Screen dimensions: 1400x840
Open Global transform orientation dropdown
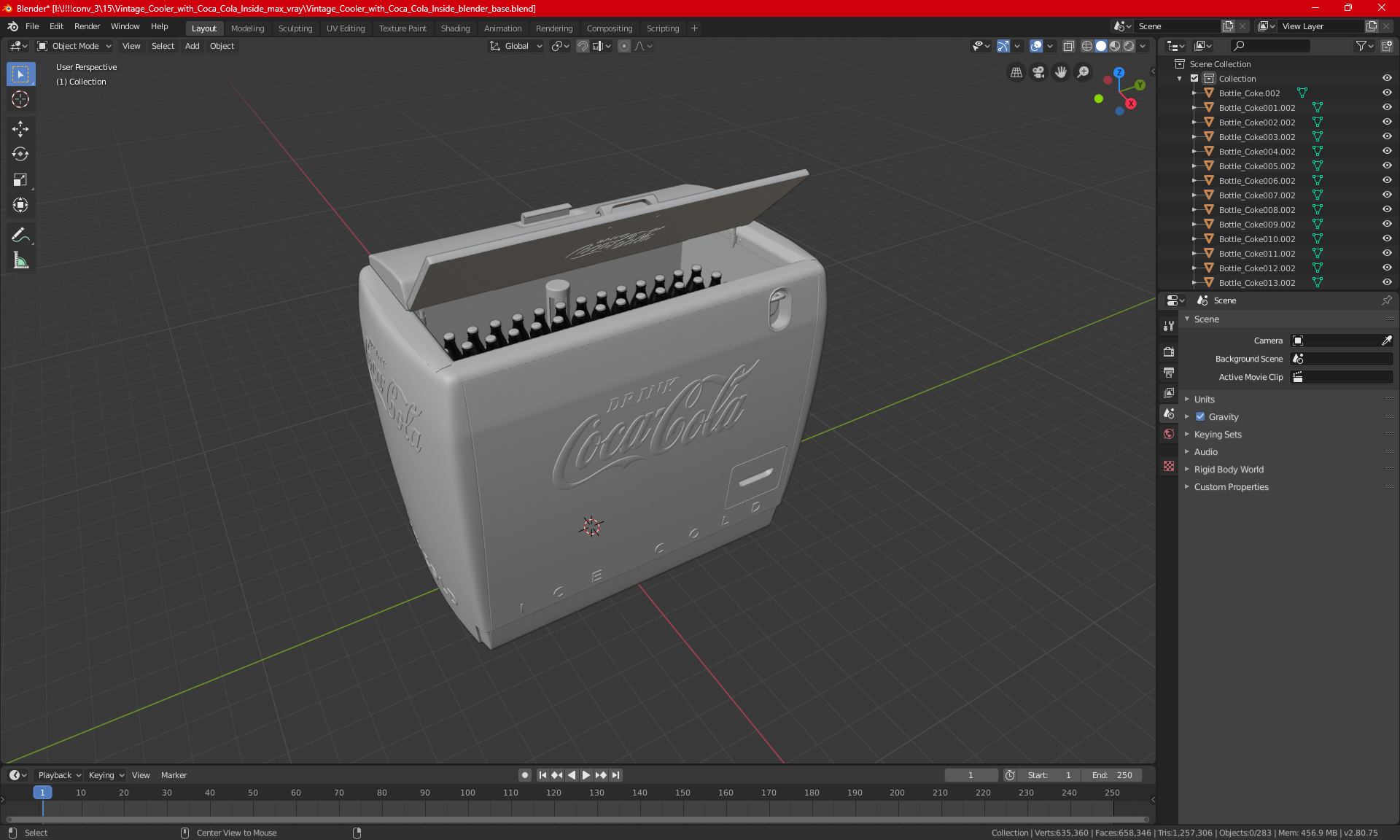516,46
